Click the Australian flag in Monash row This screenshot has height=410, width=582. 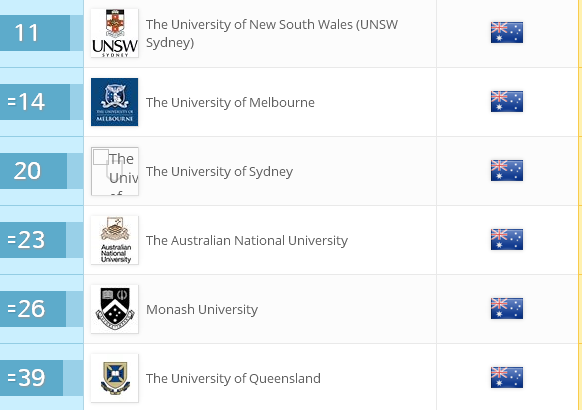(x=507, y=309)
